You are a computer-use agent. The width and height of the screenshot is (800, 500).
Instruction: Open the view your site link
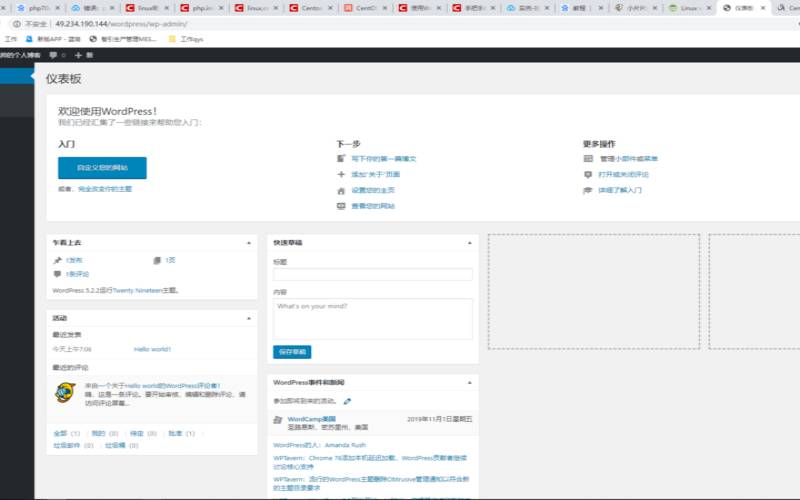(x=373, y=206)
